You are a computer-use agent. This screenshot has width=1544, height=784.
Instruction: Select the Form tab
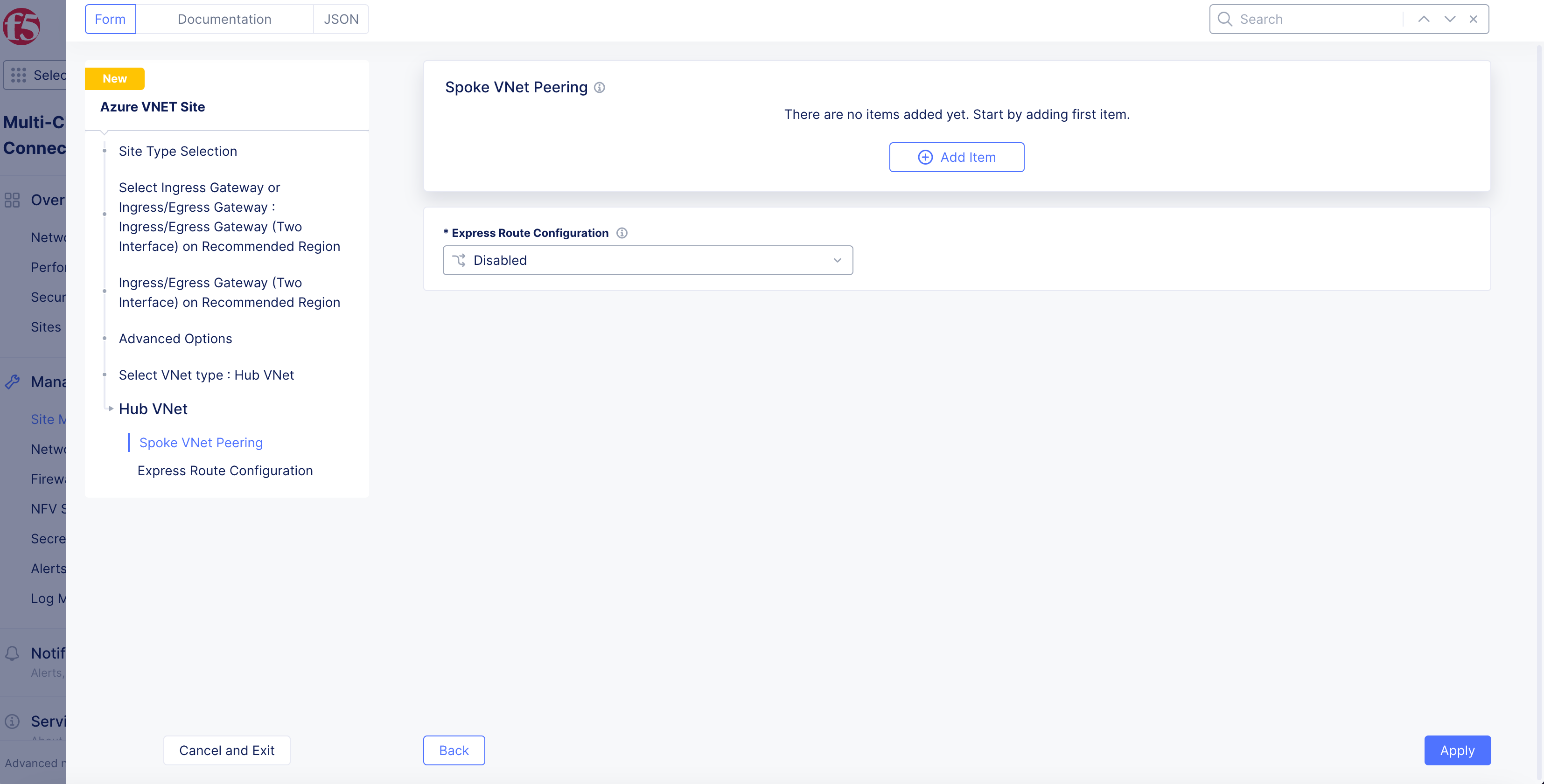tap(110, 19)
